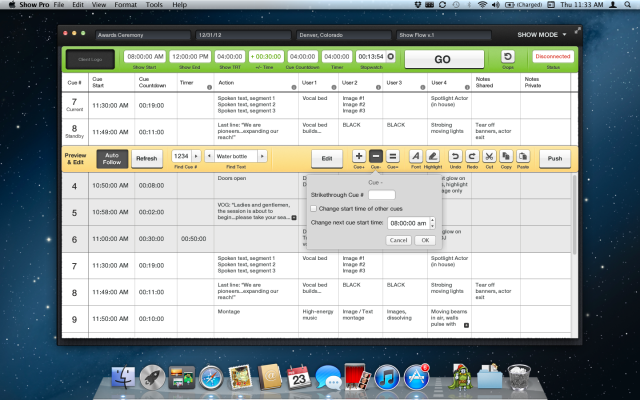Viewport: 640px width, 400px height.
Task: Open the Tools menu
Action: [x=153, y=5]
